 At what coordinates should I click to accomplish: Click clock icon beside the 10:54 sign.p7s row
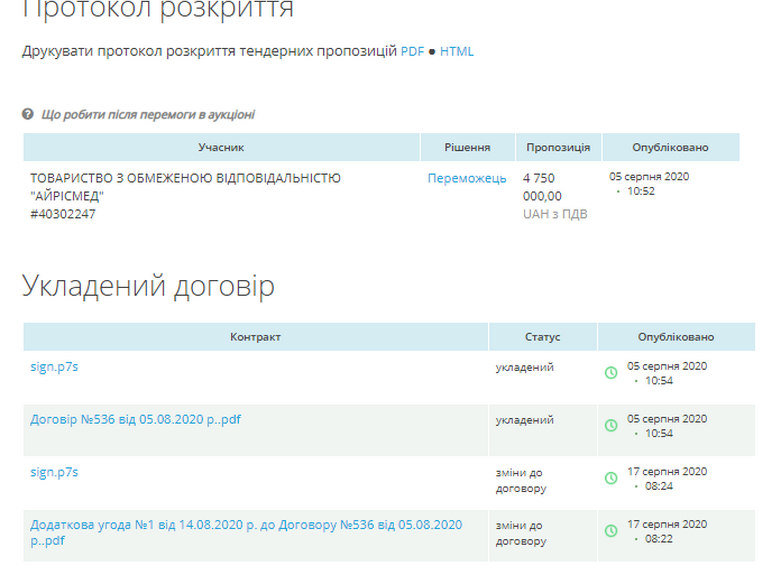[x=611, y=373]
